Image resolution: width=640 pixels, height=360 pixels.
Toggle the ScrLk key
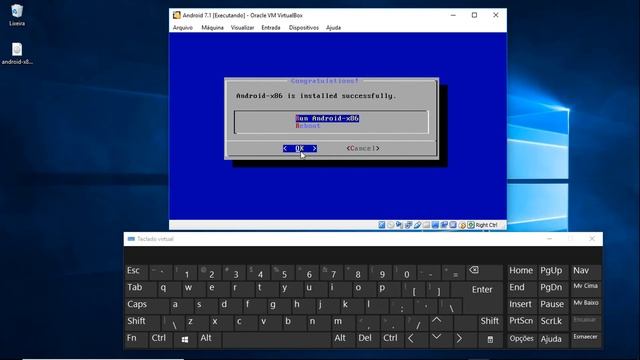(x=553, y=322)
